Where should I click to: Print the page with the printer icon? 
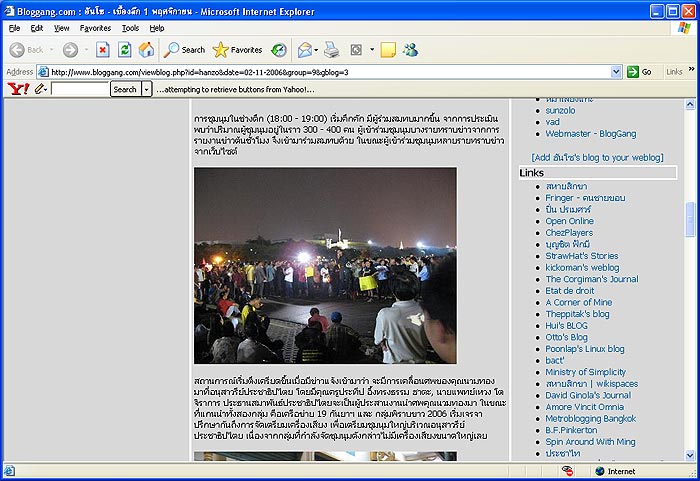(x=331, y=50)
